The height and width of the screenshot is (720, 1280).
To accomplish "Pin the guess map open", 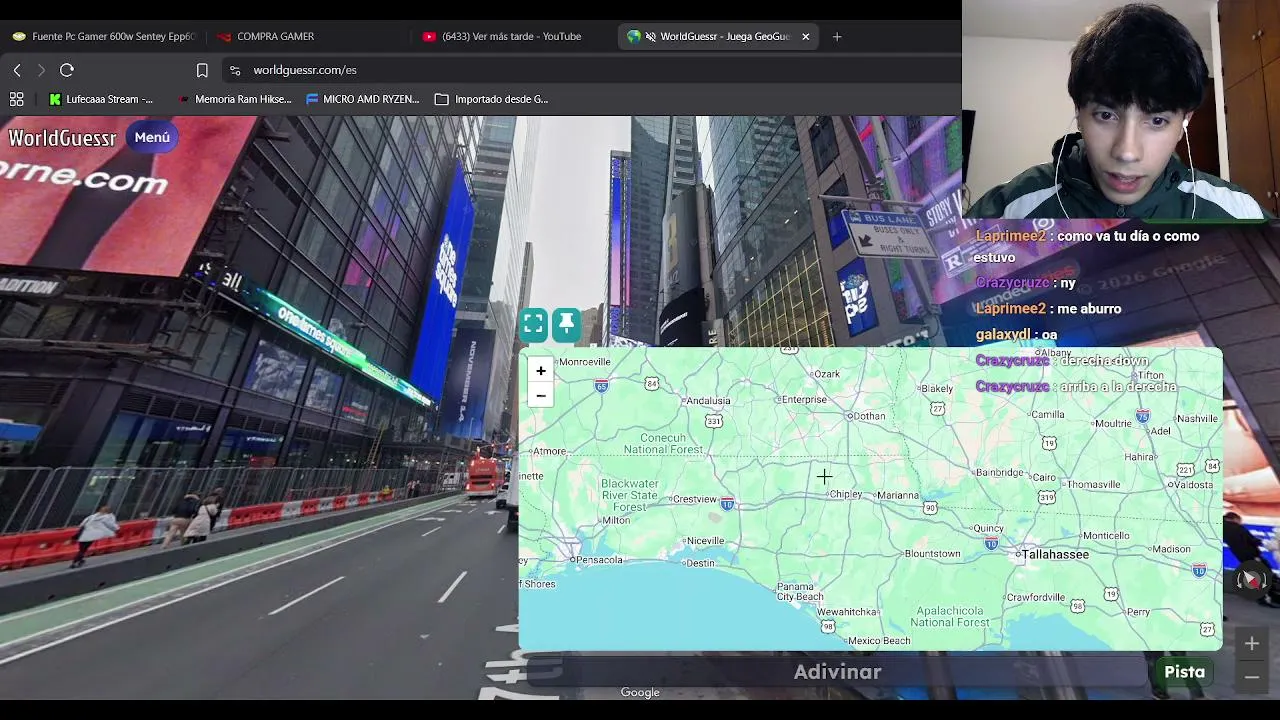I will click(x=566, y=324).
